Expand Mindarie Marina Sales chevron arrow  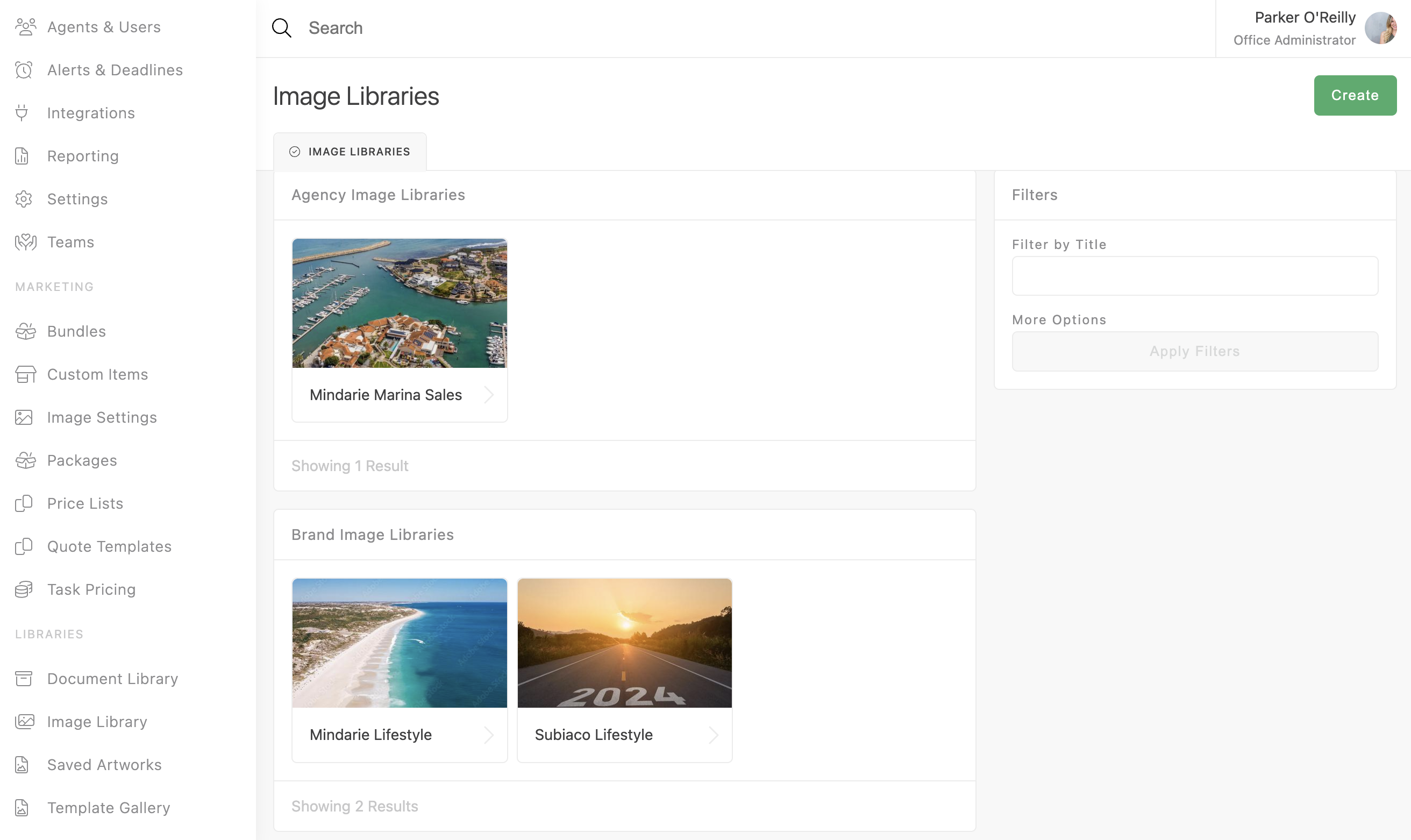click(488, 395)
